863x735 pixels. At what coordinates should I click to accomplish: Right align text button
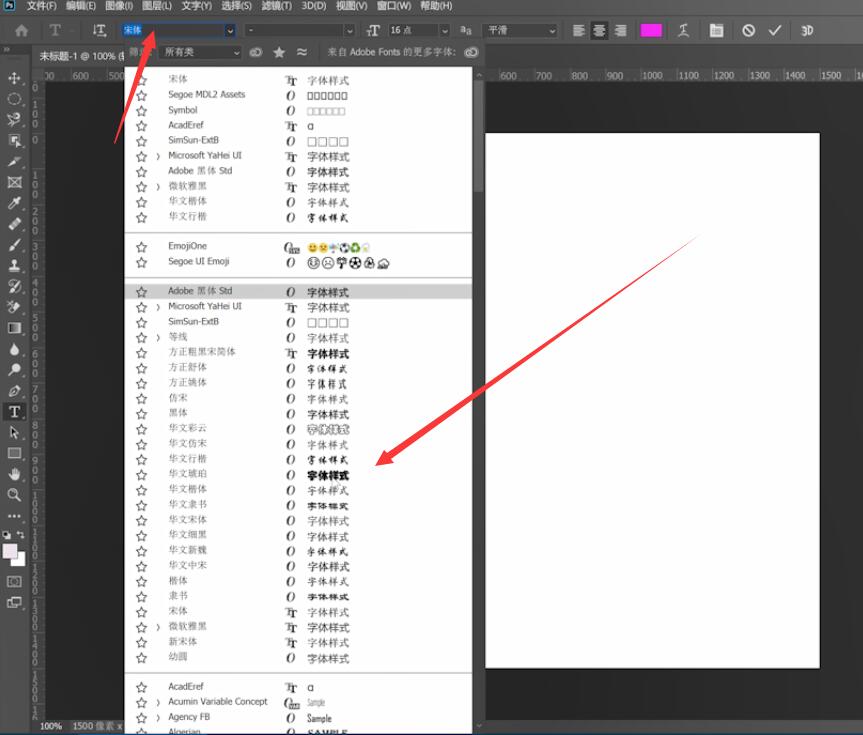[620, 30]
